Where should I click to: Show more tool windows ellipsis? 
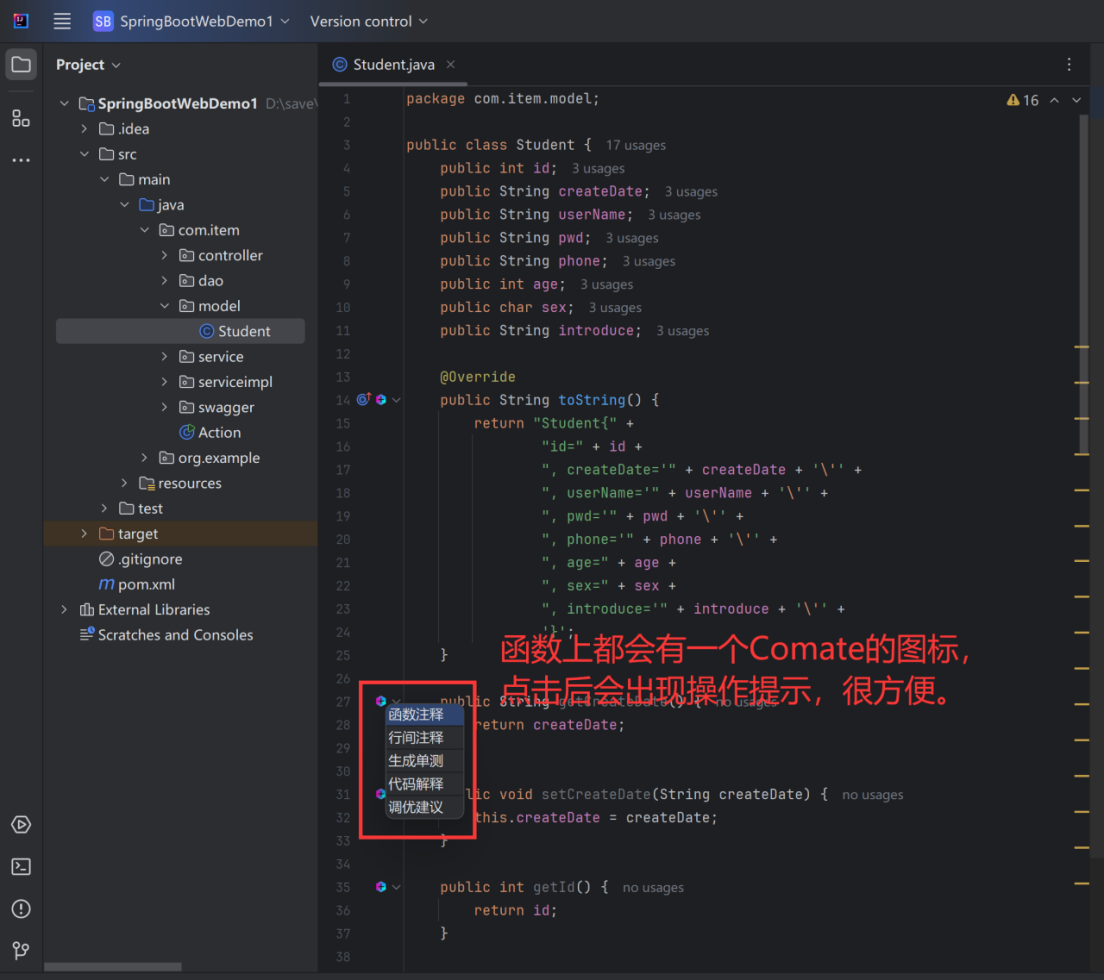[x=21, y=160]
